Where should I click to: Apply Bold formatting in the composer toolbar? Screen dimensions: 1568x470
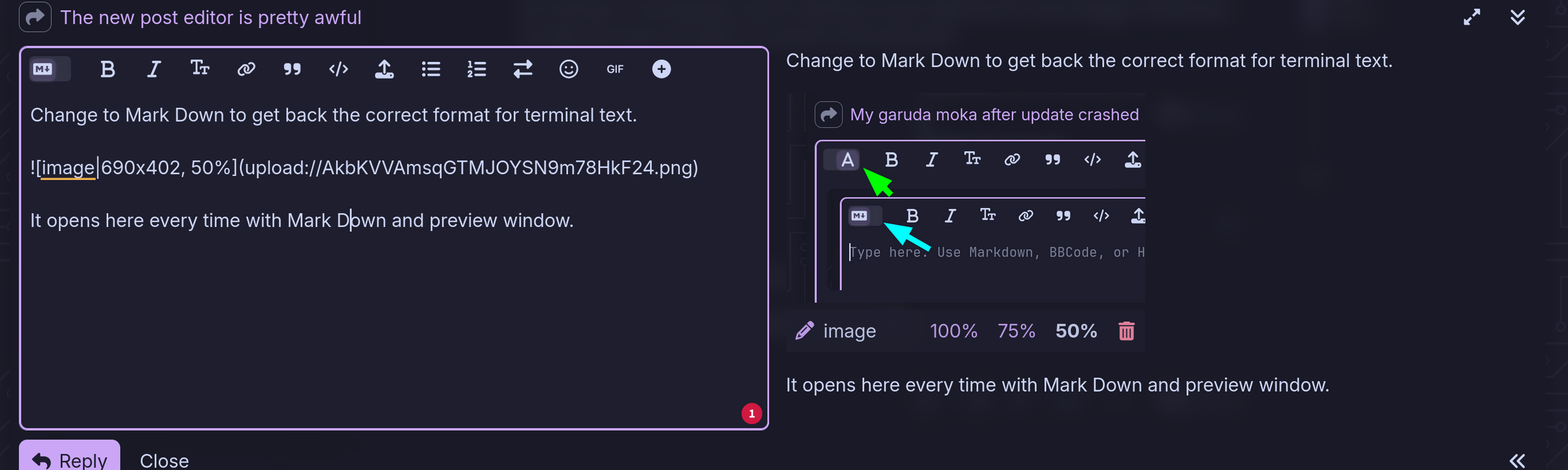108,69
